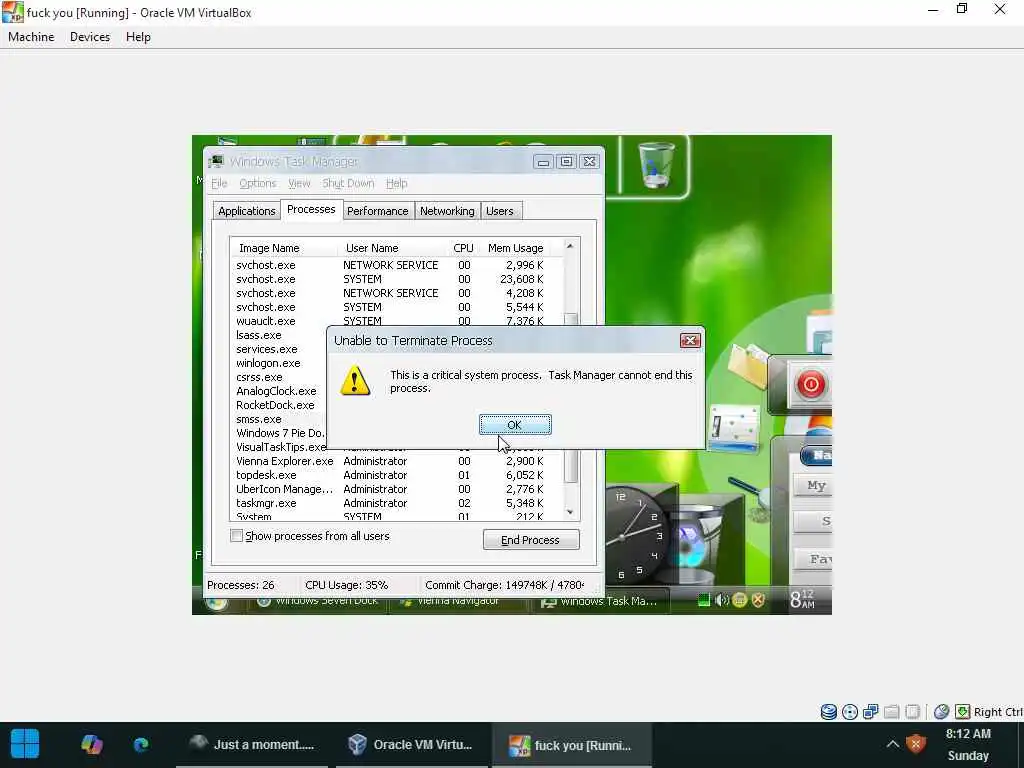Sort by the Image Name column header
The image size is (1024, 768).
click(283, 248)
